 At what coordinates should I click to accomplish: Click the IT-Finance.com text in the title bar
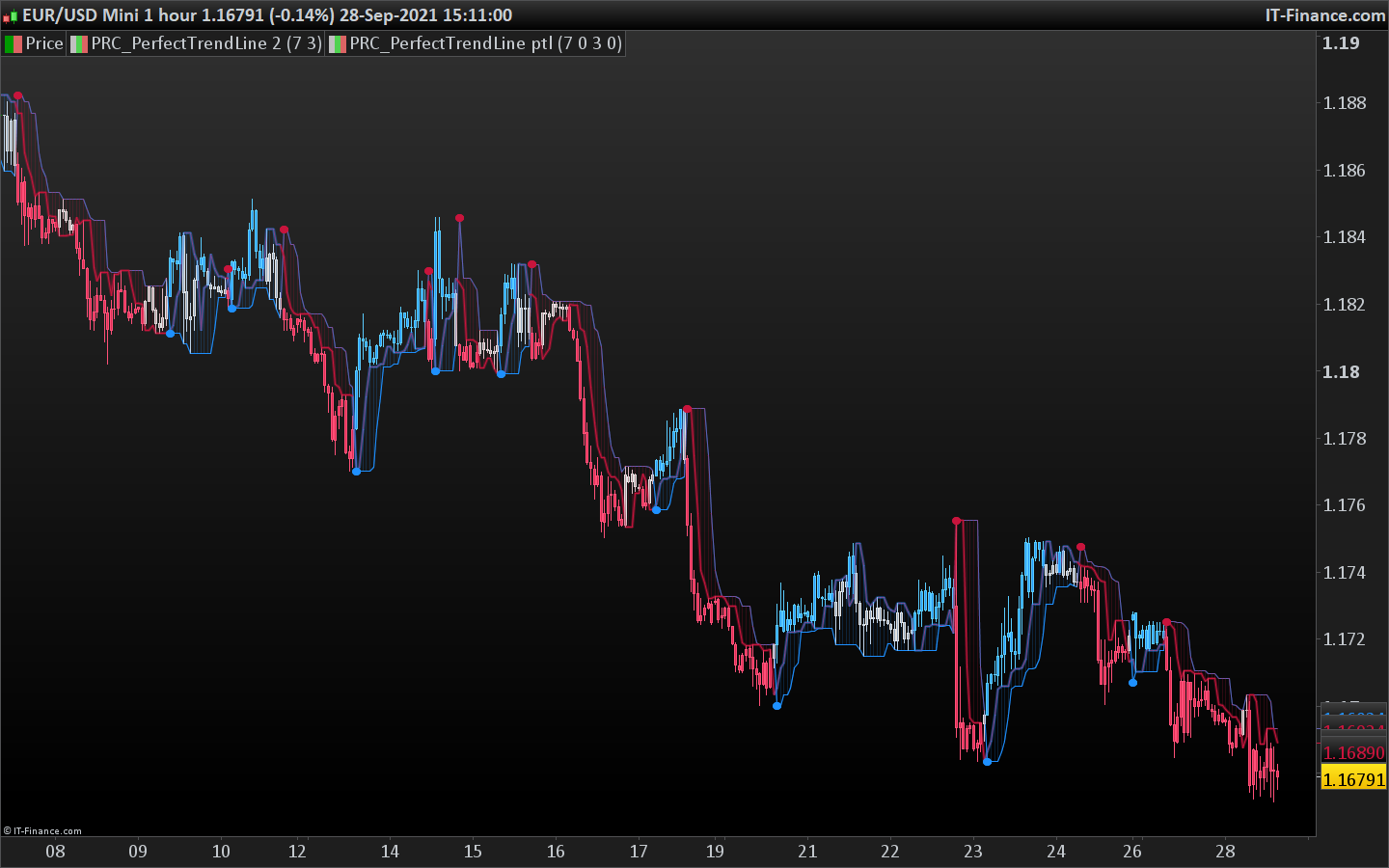[x=1325, y=15]
